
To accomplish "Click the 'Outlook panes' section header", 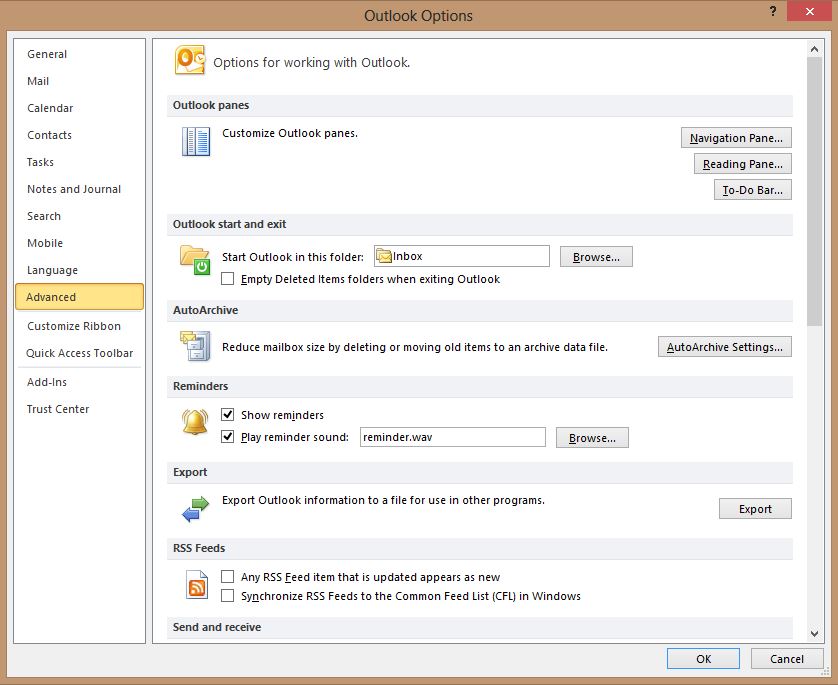I will [211, 105].
